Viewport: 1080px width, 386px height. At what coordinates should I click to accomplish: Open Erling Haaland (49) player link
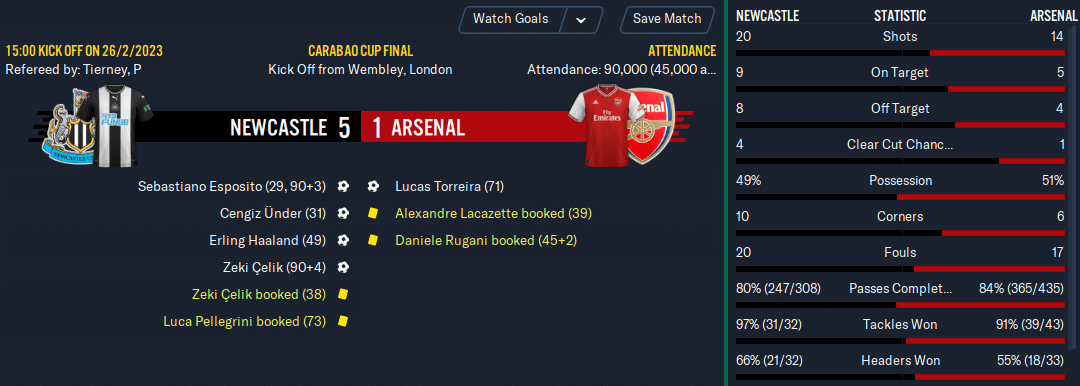click(x=267, y=241)
